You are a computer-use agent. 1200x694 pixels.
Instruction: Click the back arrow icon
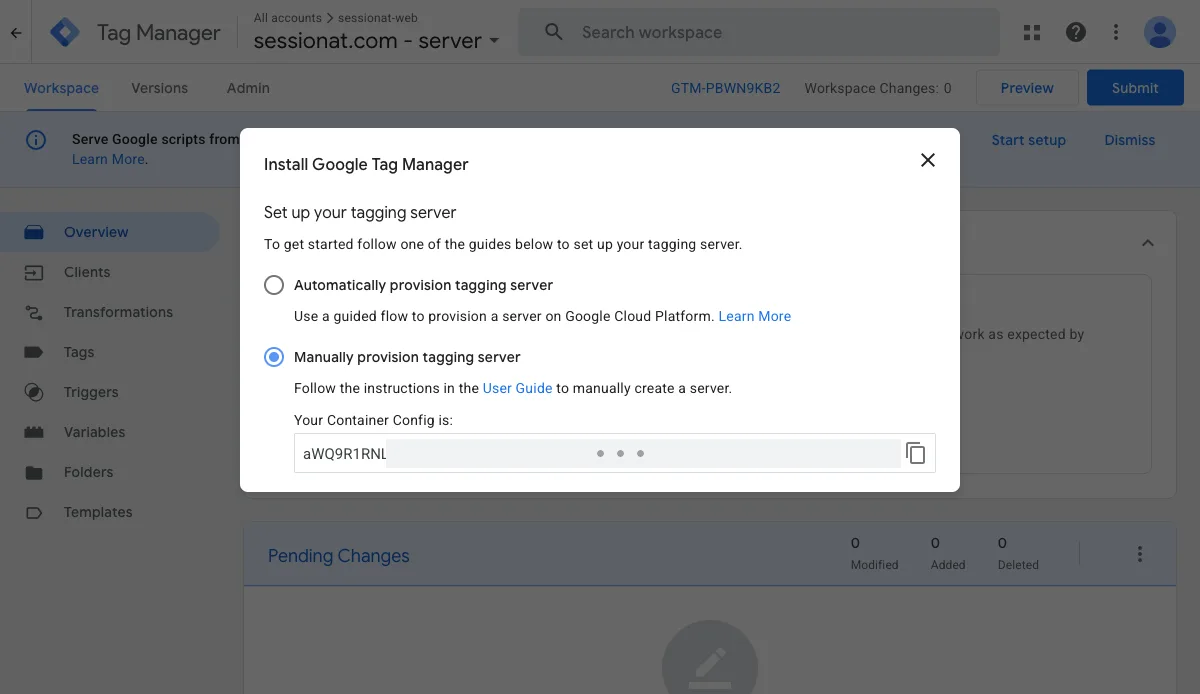point(15,33)
